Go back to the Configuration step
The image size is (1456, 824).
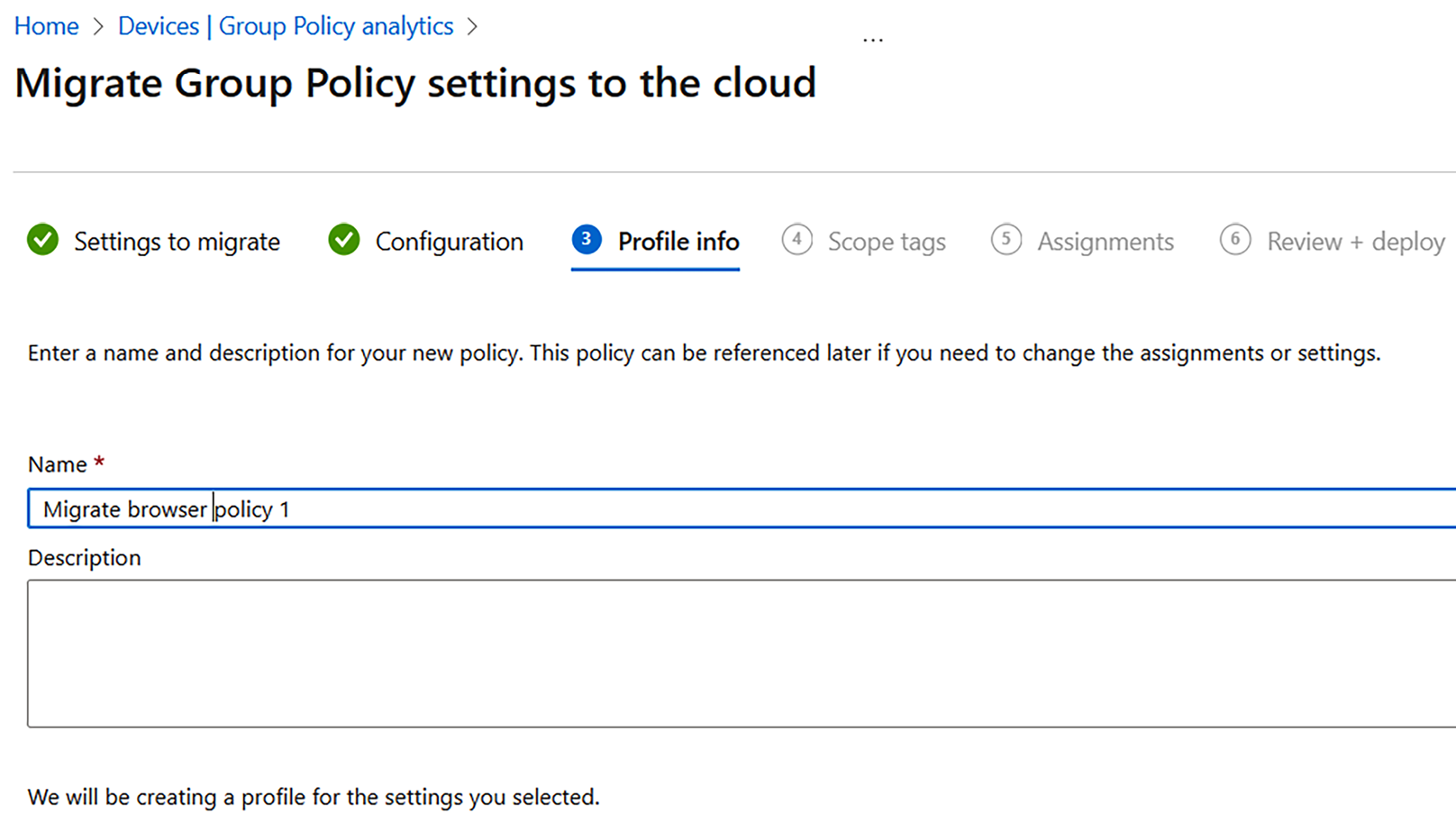(449, 242)
